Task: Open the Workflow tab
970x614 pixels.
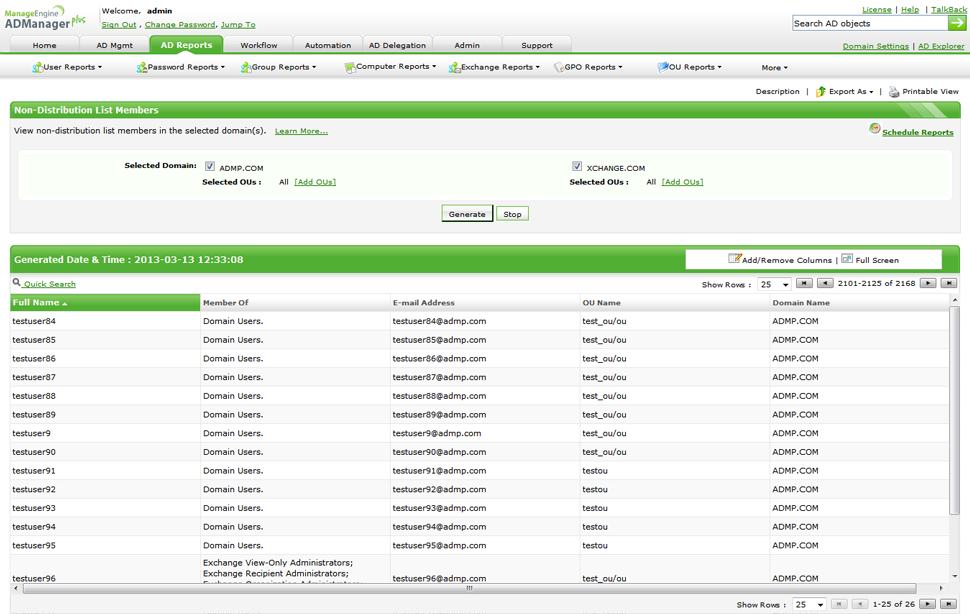Action: 259,45
